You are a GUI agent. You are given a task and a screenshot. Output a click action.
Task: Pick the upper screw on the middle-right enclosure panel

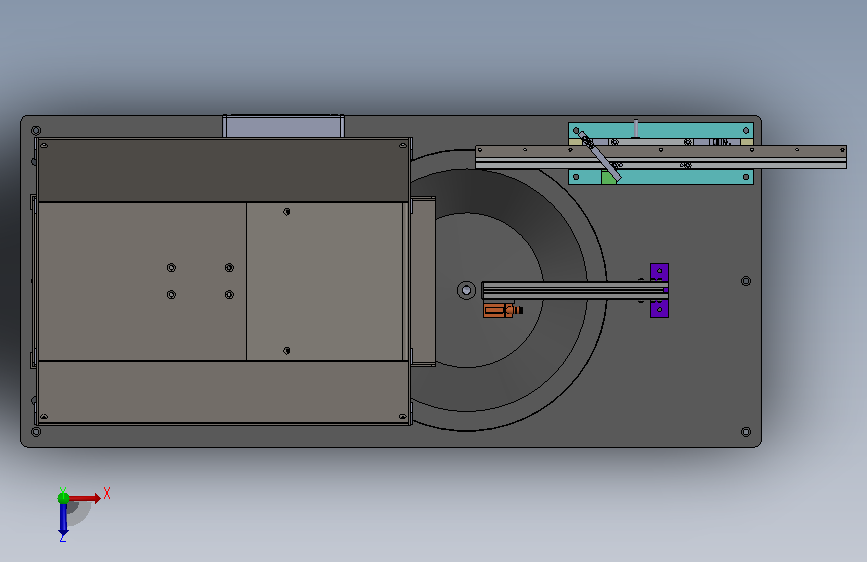(x=286, y=212)
